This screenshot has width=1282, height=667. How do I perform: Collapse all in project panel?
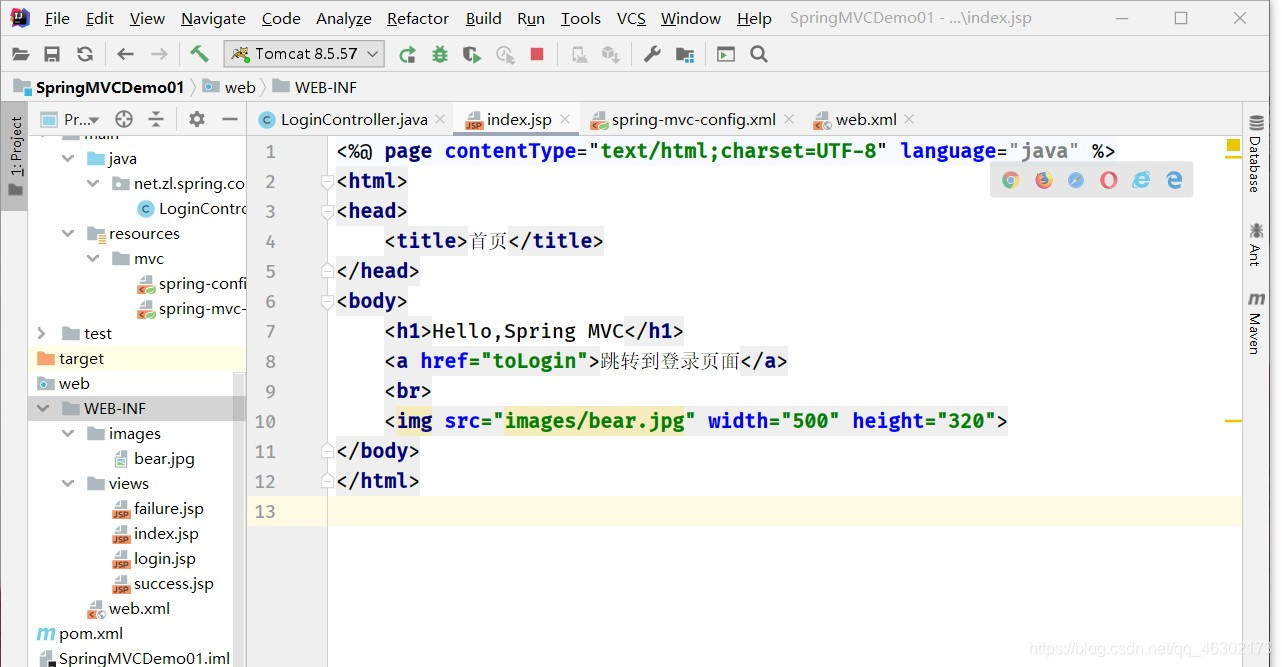point(156,119)
